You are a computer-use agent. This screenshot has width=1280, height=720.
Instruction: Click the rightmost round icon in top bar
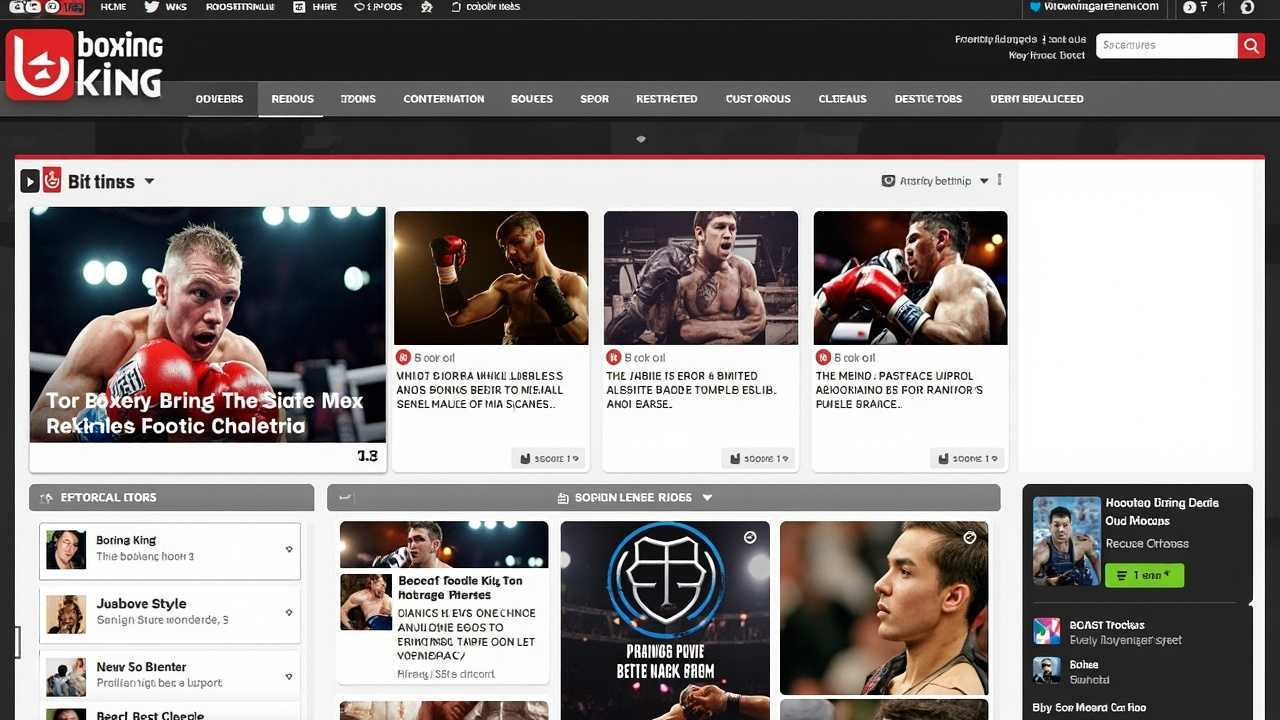click(1247, 6)
